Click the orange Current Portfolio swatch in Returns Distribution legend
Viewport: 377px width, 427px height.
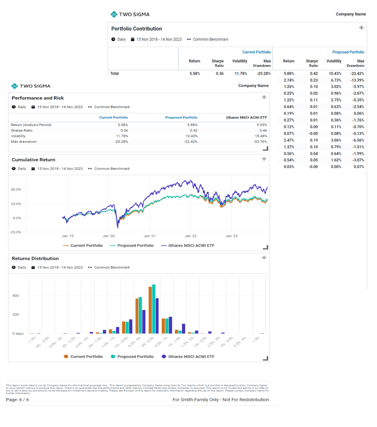click(x=66, y=357)
